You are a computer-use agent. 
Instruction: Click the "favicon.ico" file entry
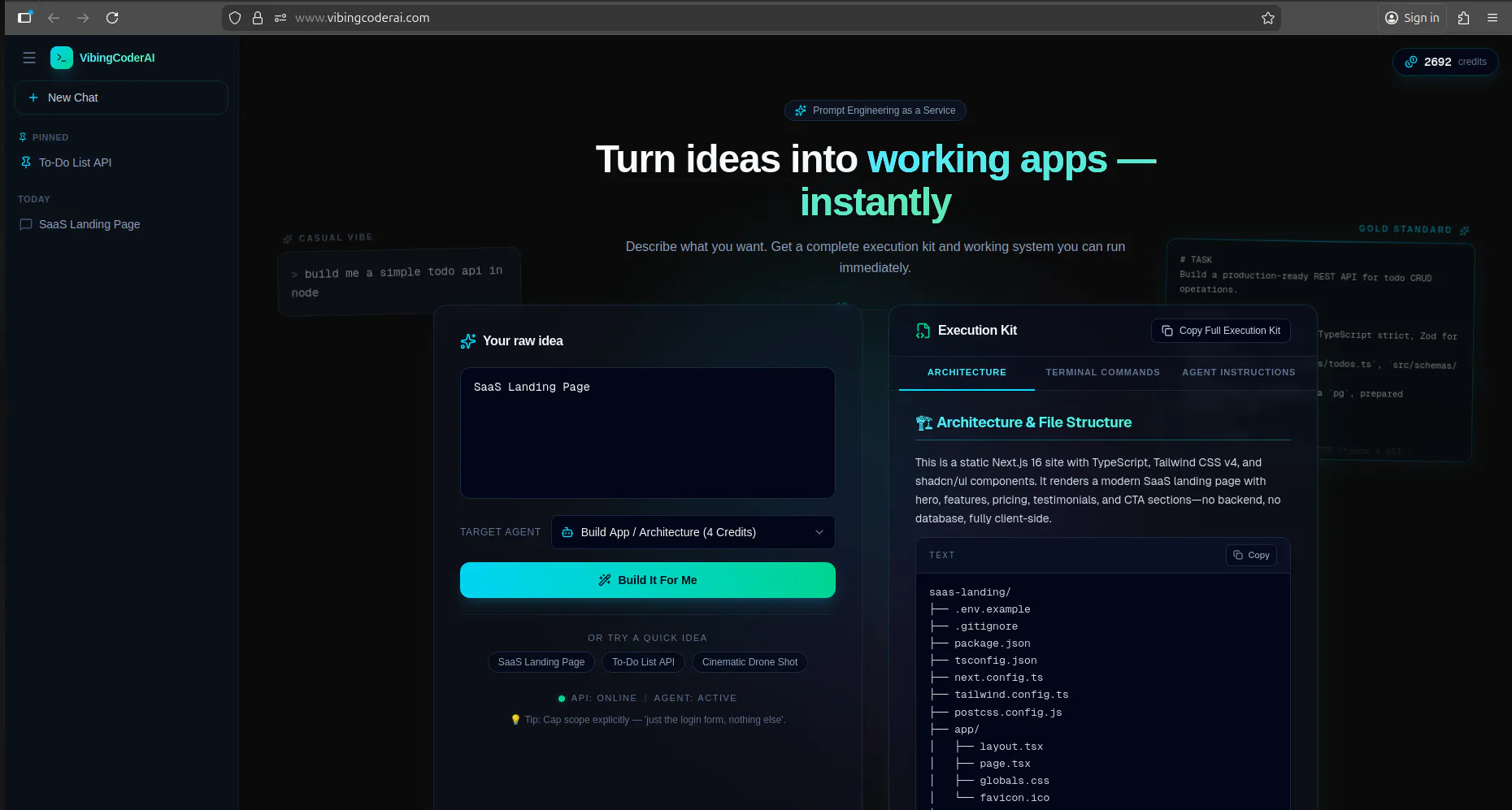tap(1015, 798)
